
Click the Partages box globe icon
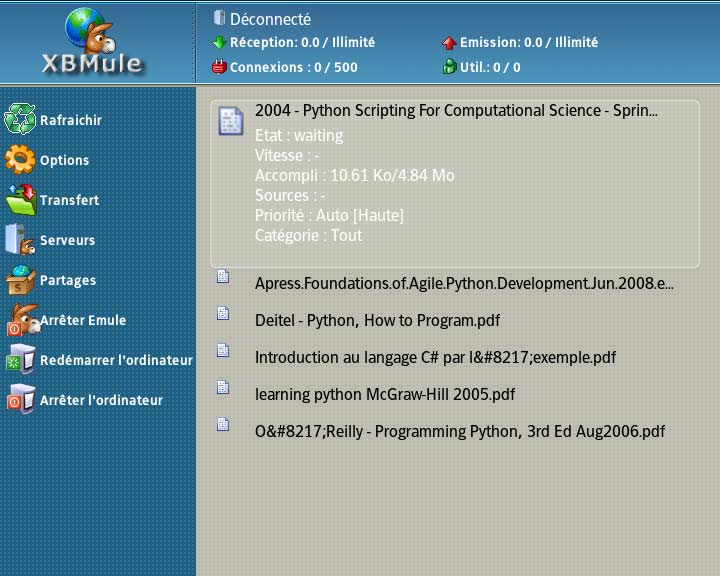coord(20,280)
